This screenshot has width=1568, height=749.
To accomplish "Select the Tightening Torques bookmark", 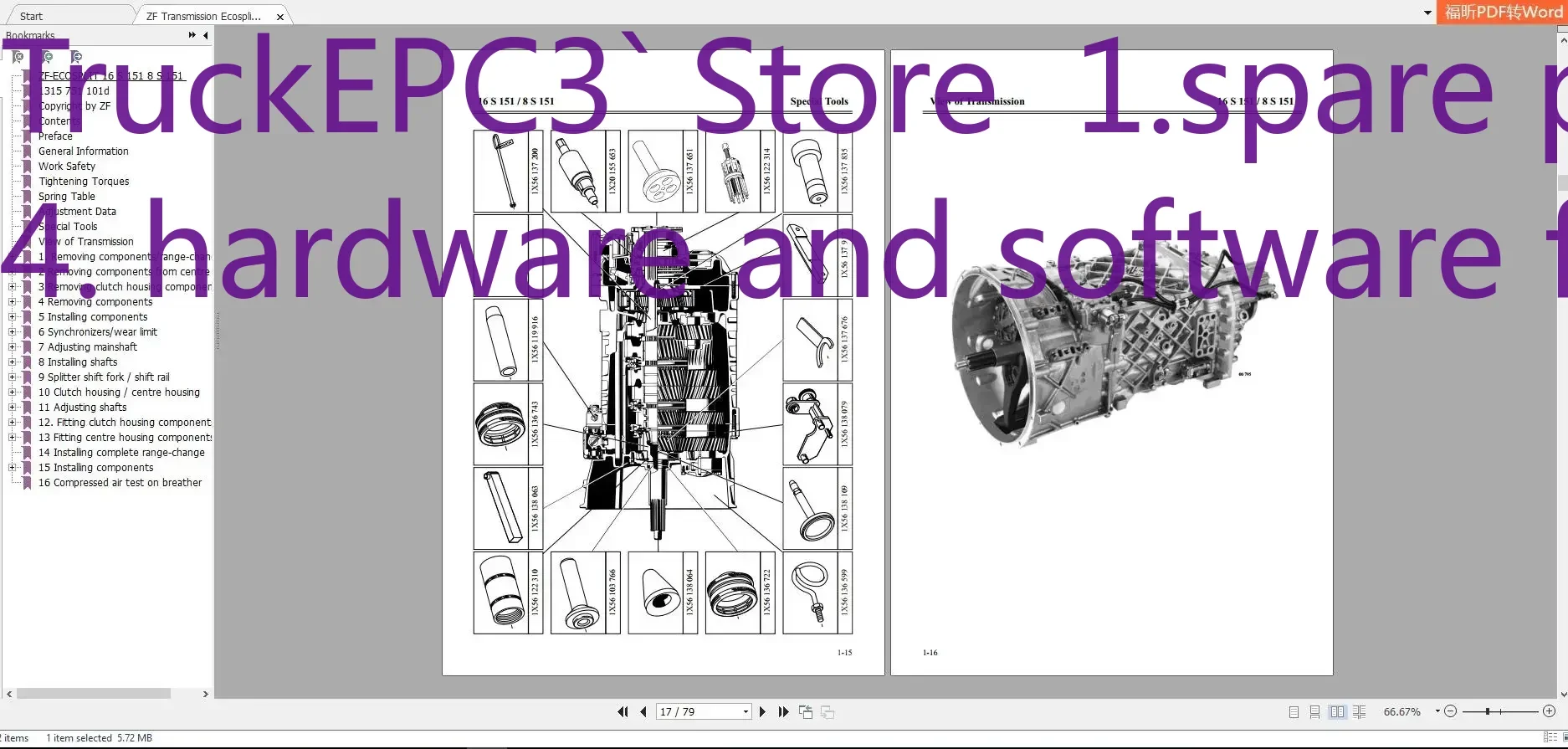I will point(84,182).
